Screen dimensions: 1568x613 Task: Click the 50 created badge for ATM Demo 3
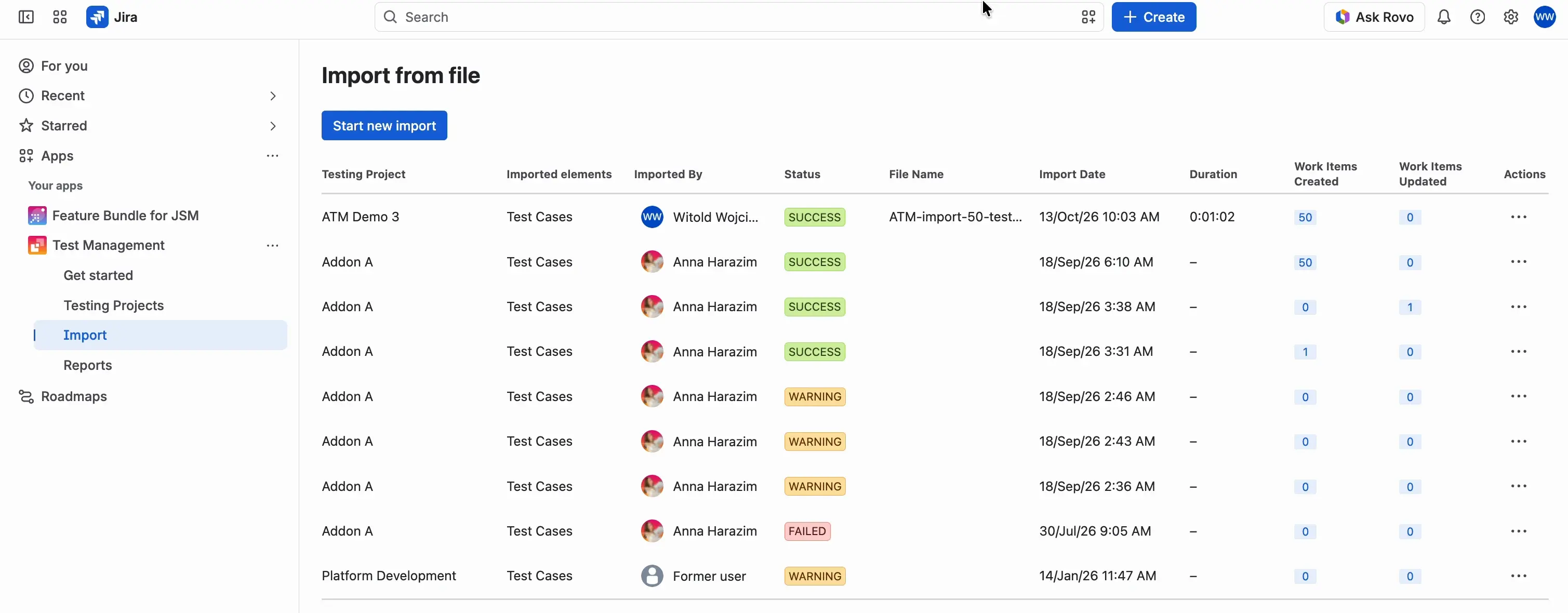point(1305,217)
